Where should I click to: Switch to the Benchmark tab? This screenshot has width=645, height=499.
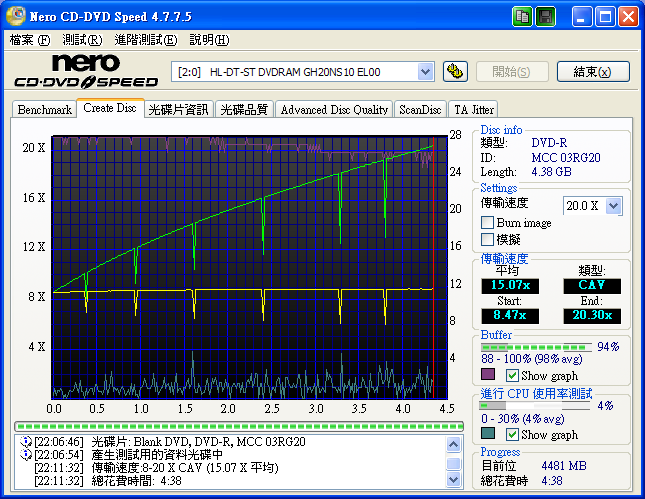click(44, 109)
